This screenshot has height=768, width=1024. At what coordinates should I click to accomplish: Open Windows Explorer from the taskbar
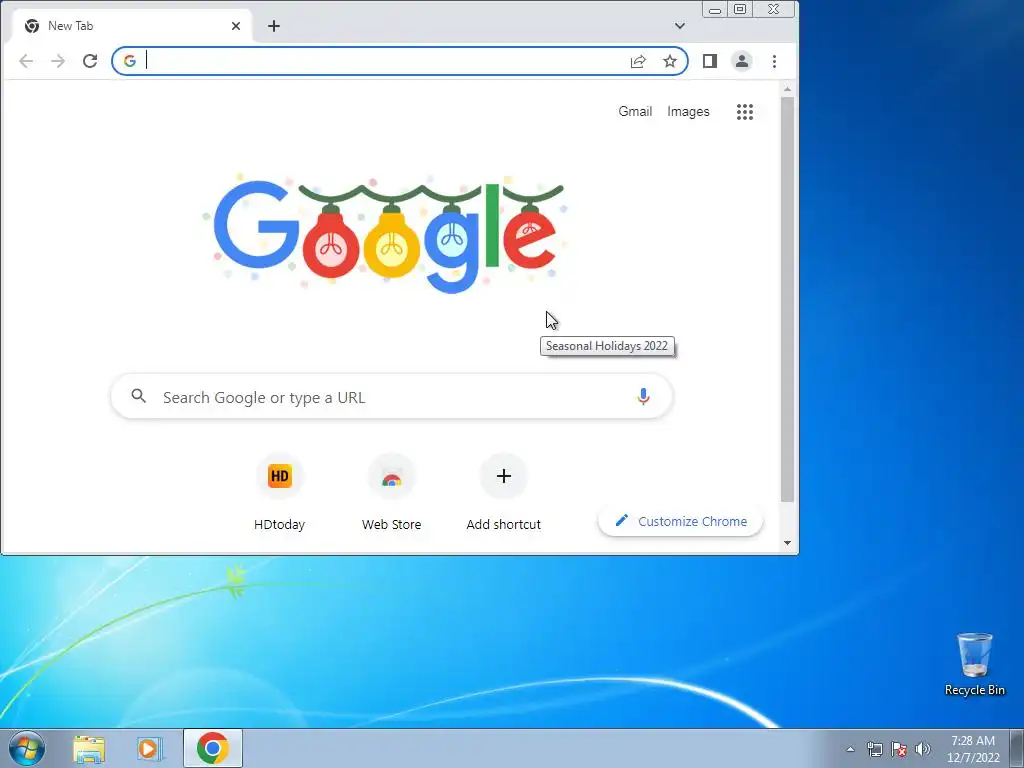pos(89,749)
